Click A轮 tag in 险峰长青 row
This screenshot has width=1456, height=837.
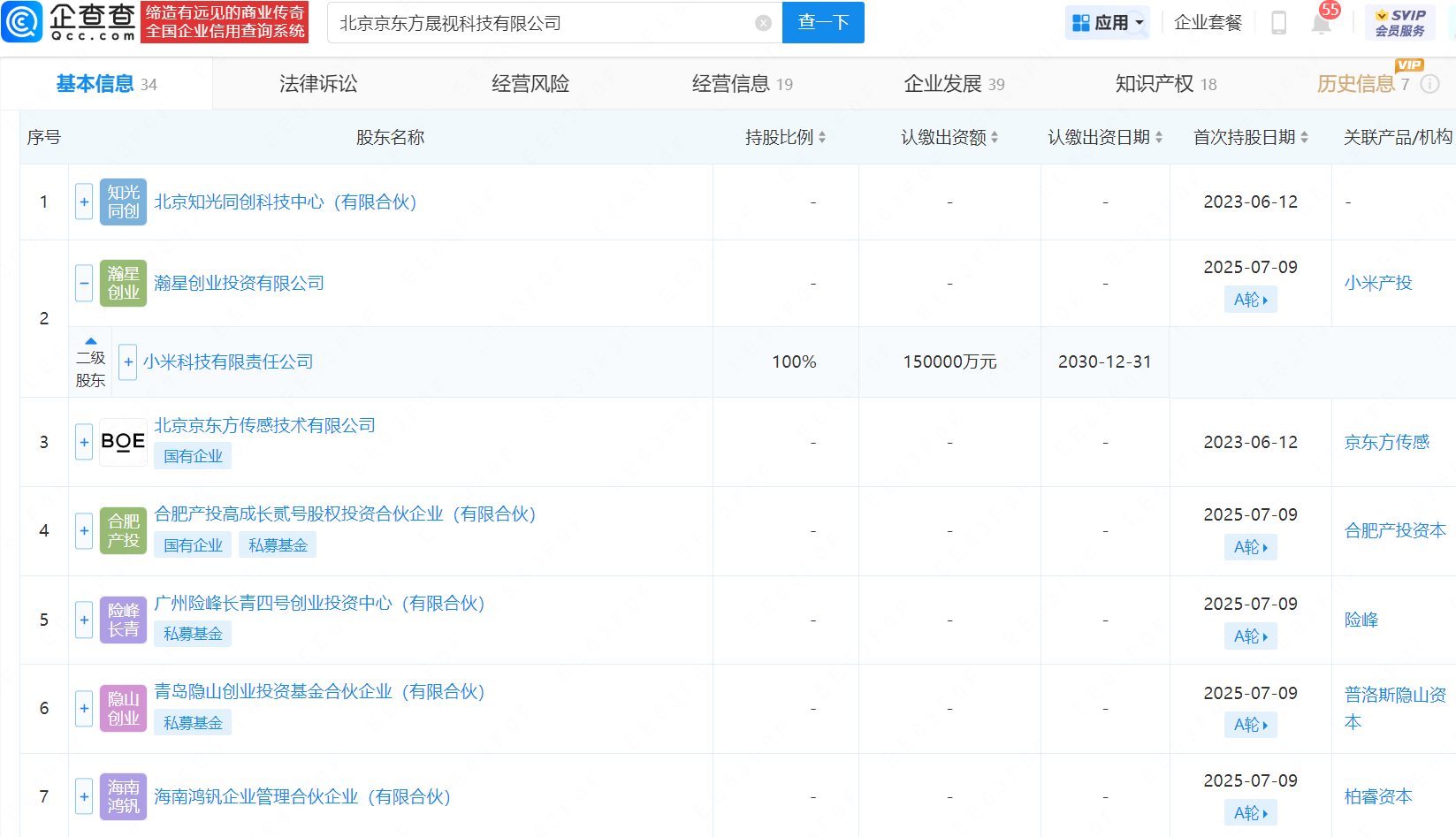pos(1250,636)
